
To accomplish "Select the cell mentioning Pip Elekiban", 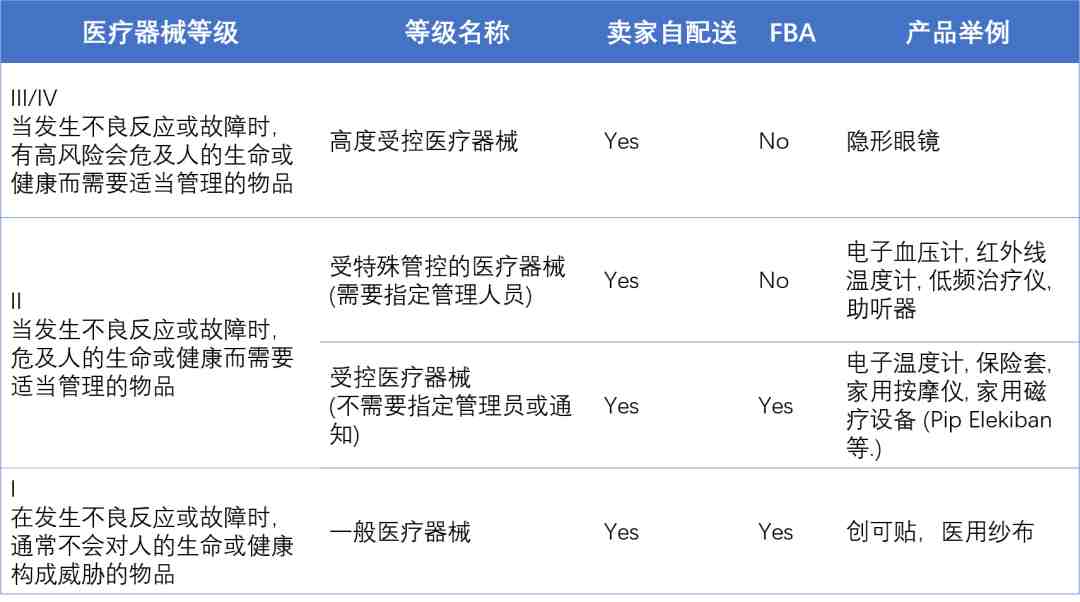I will [x=948, y=406].
